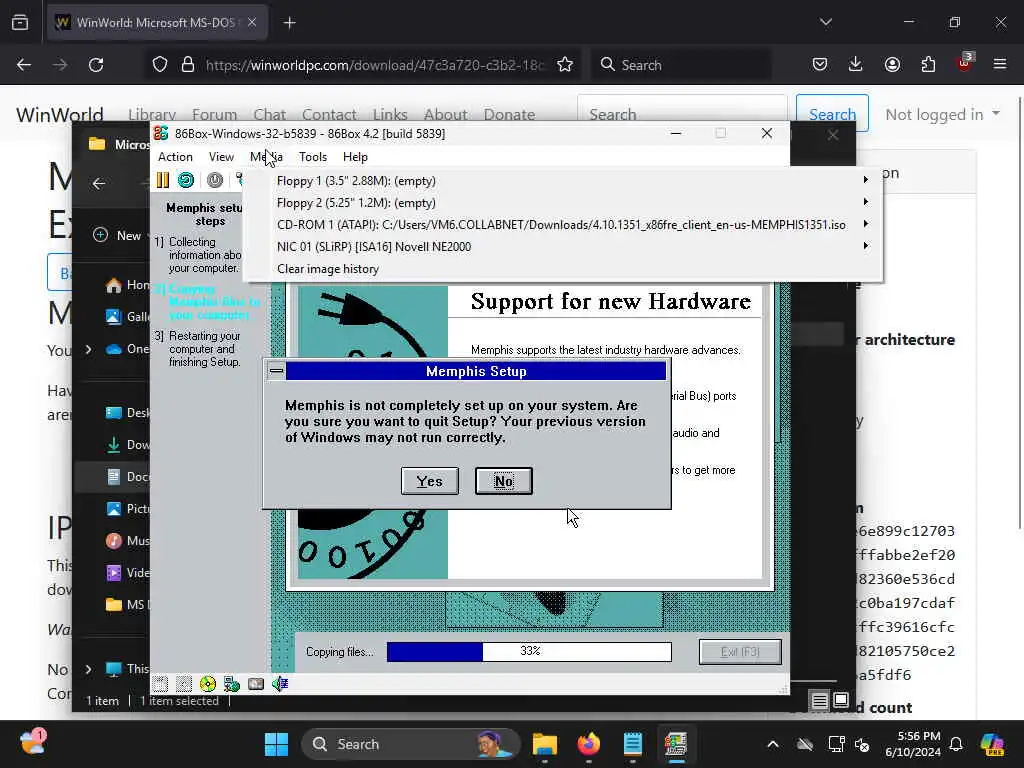Go back in the Firefox browser
The width and height of the screenshot is (1024, 768).
(24, 65)
